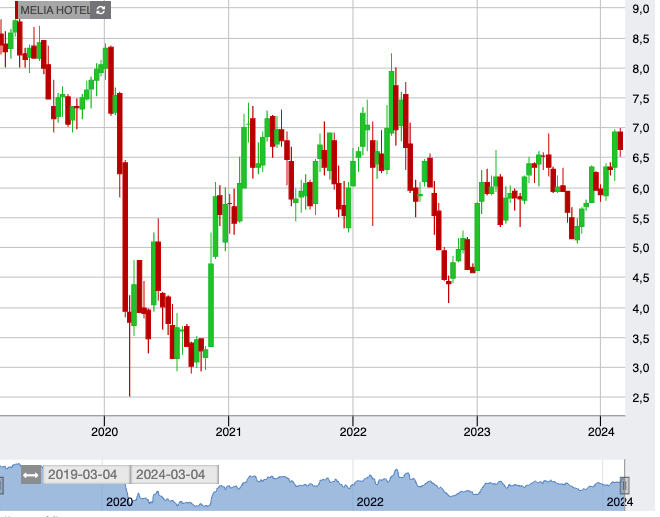Edit the end date field 2024-03-04

tap(174, 474)
